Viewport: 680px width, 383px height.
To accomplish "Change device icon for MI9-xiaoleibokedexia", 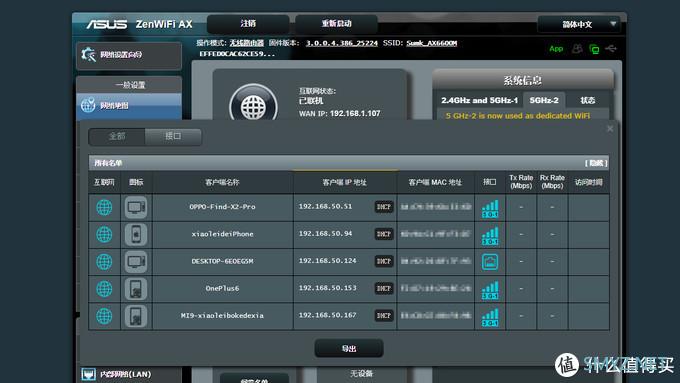I will click(136, 316).
